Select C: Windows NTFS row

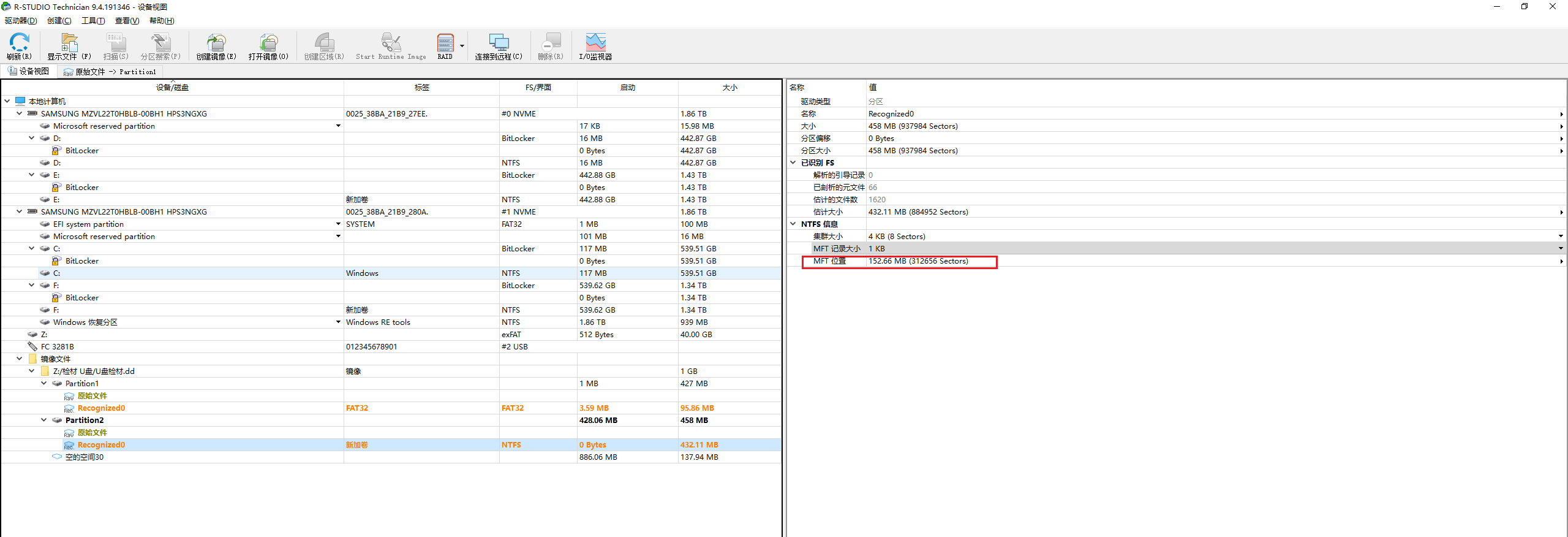click(391, 273)
